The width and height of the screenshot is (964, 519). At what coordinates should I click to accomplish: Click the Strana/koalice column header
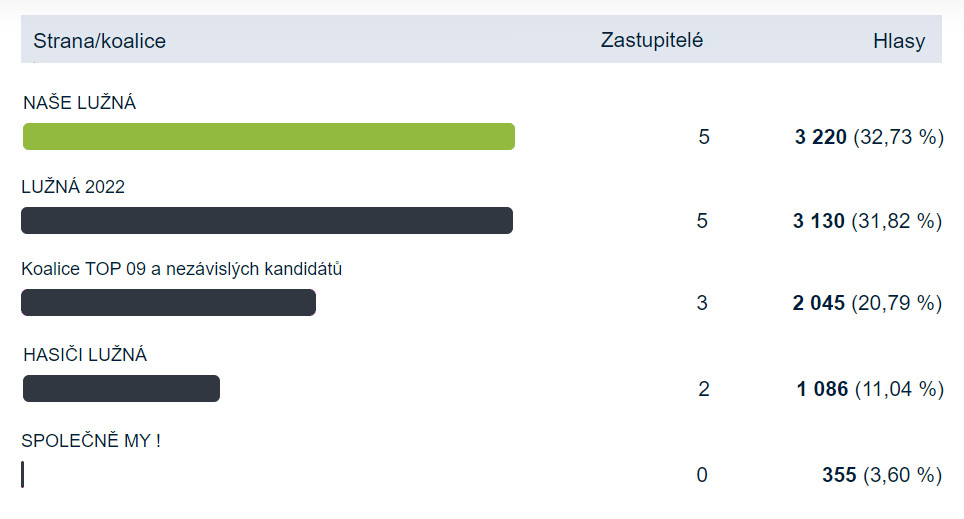[100, 41]
